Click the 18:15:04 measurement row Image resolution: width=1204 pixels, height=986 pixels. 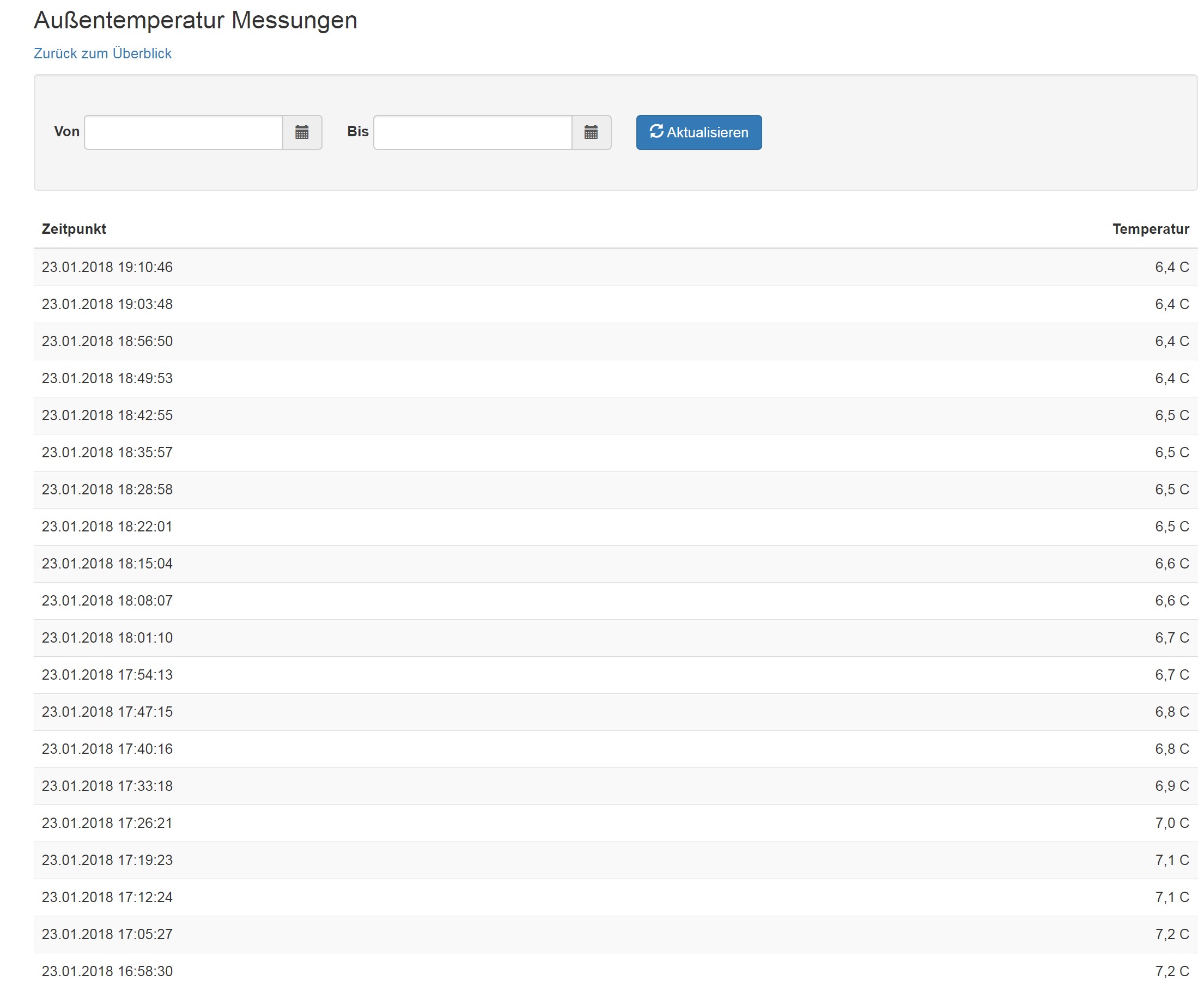point(107,564)
